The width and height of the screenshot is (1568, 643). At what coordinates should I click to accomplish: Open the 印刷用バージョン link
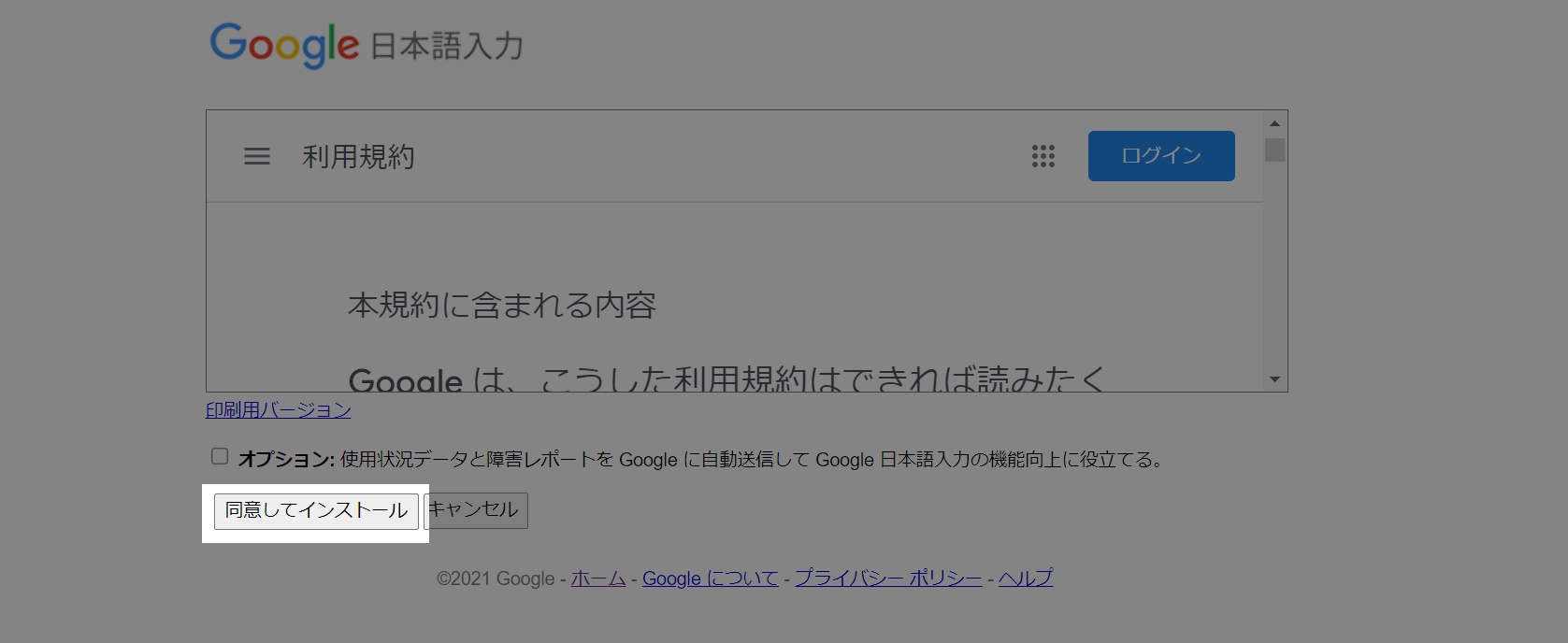click(279, 410)
